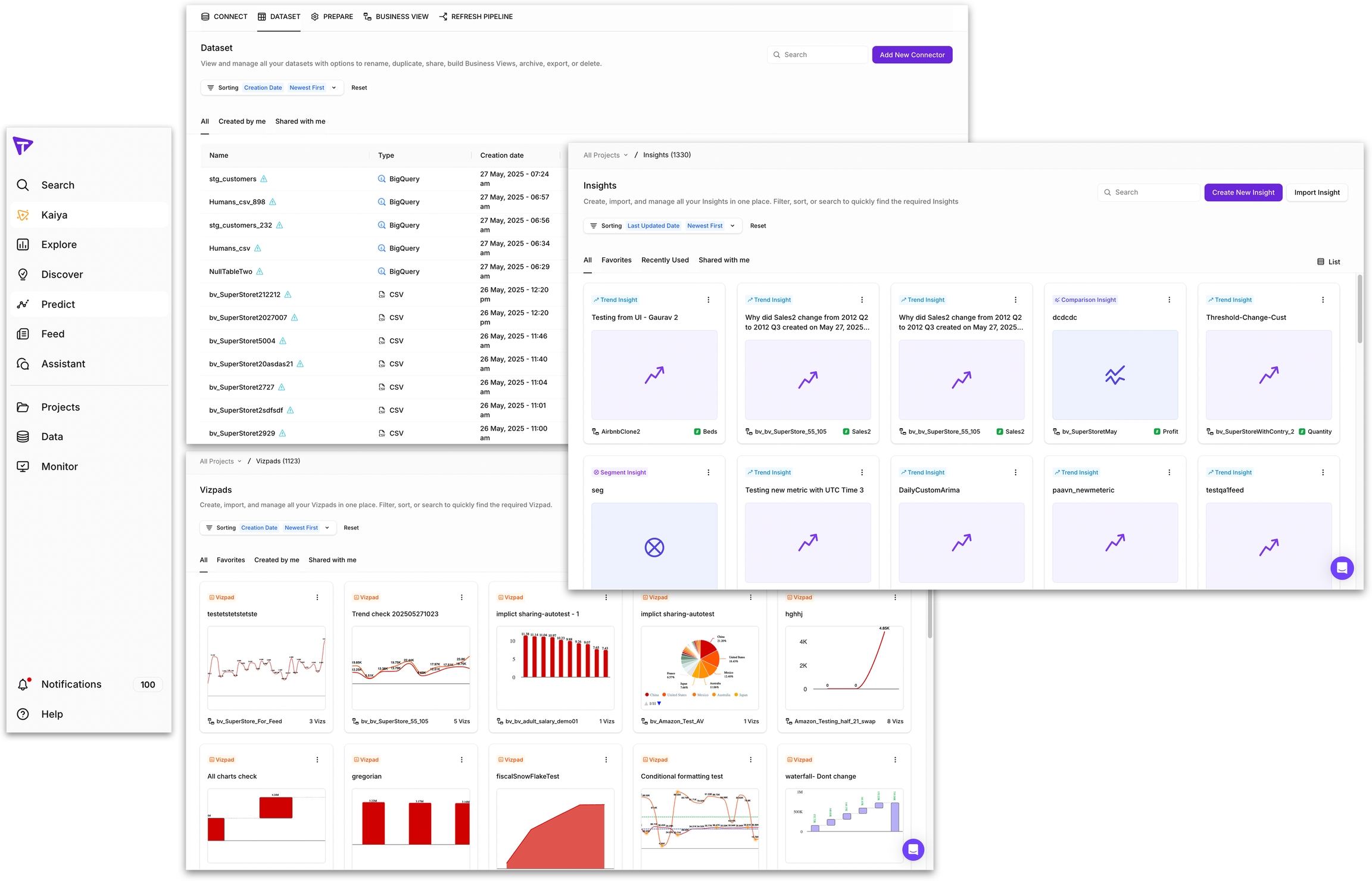
Task: Open the chat widget on the Insights panel
Action: click(1342, 568)
